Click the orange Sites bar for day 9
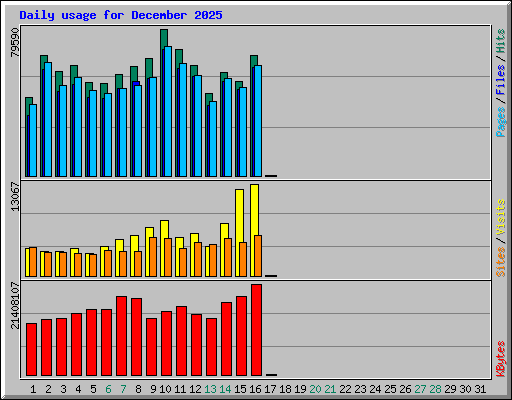Screen dimensions: 512x400 [x=153, y=257]
